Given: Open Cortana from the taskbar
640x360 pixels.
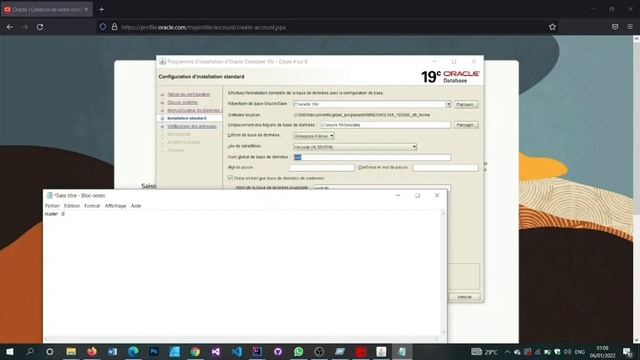Looking at the screenshot, I should click(x=49, y=351).
